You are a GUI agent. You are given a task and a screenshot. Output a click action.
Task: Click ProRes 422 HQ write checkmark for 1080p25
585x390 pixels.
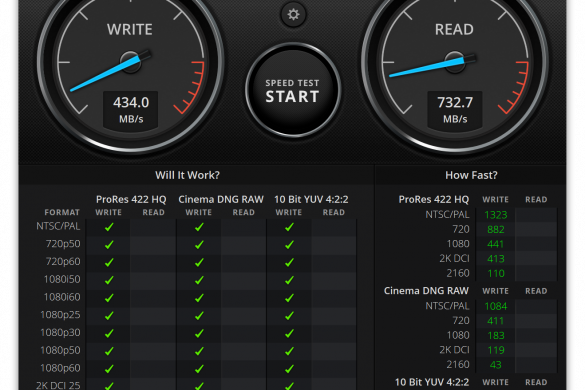coord(109,316)
